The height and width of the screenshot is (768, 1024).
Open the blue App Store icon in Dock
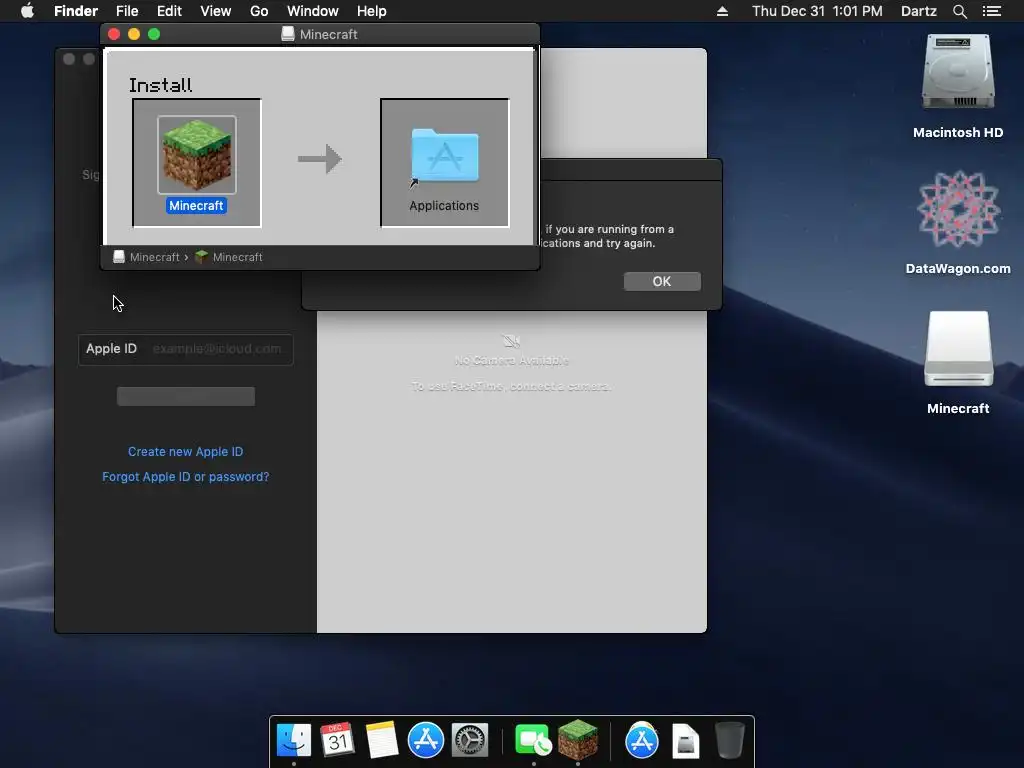click(426, 741)
